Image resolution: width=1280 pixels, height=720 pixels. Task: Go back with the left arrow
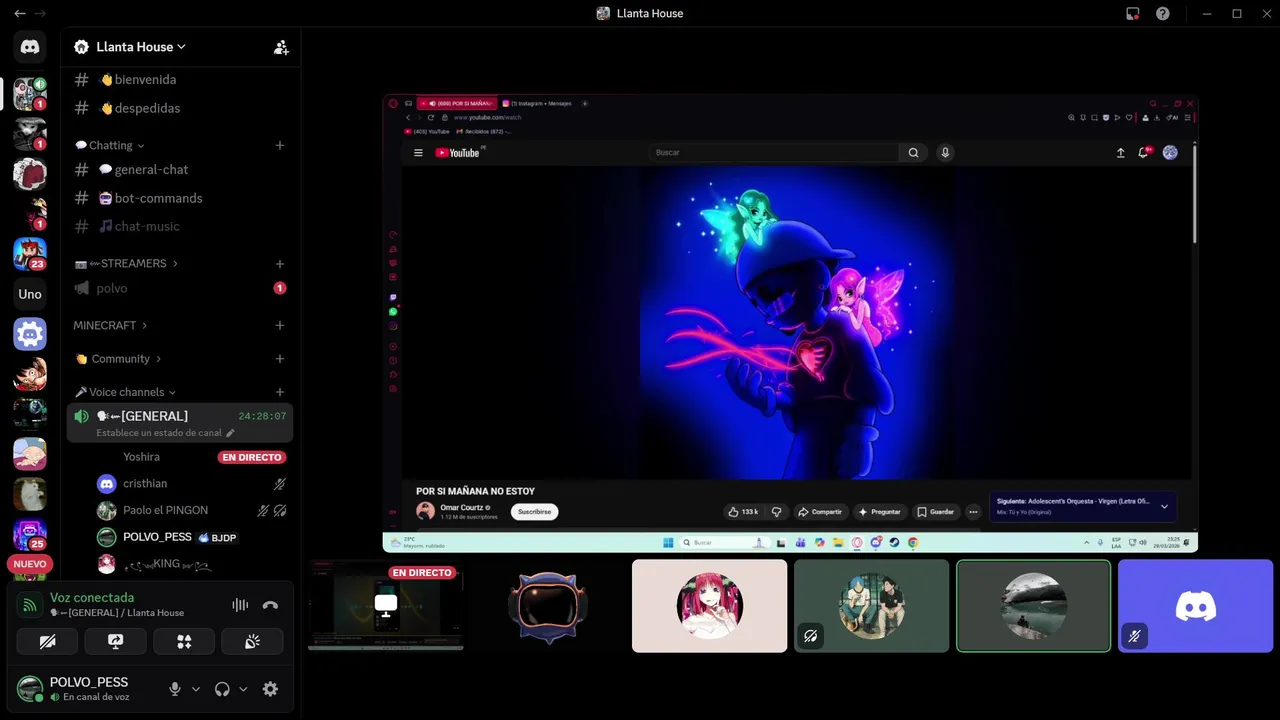pyautogui.click(x=19, y=13)
